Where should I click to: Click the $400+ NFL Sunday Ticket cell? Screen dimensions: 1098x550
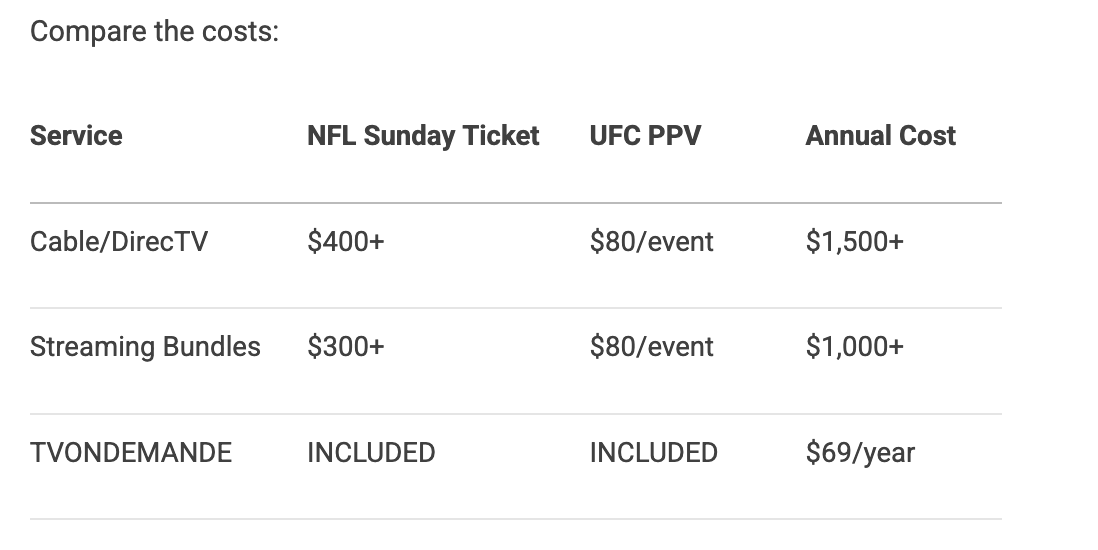[x=346, y=242]
